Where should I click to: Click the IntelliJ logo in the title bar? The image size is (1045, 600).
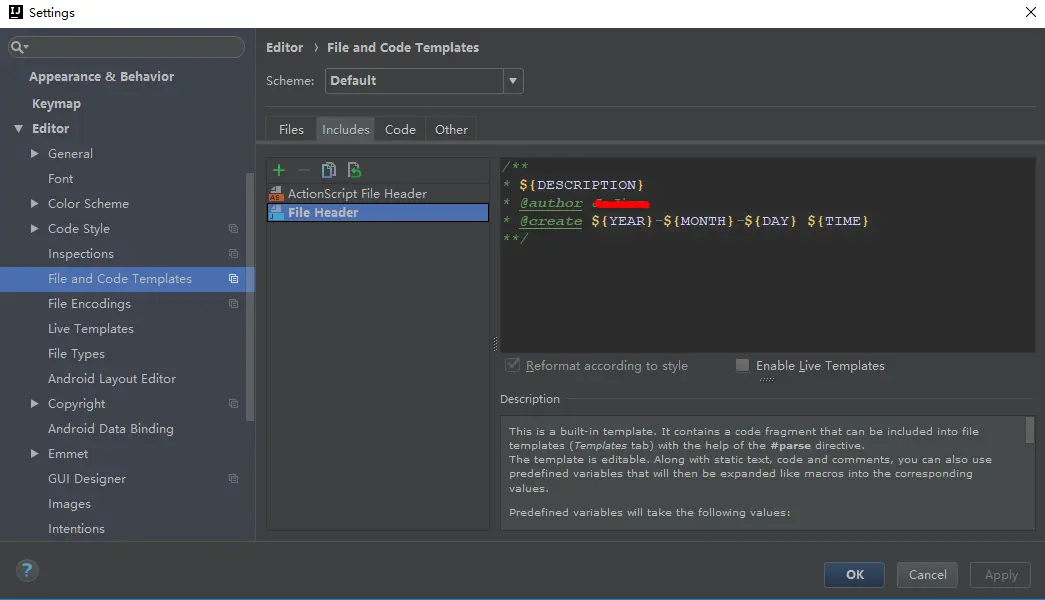tap(15, 12)
